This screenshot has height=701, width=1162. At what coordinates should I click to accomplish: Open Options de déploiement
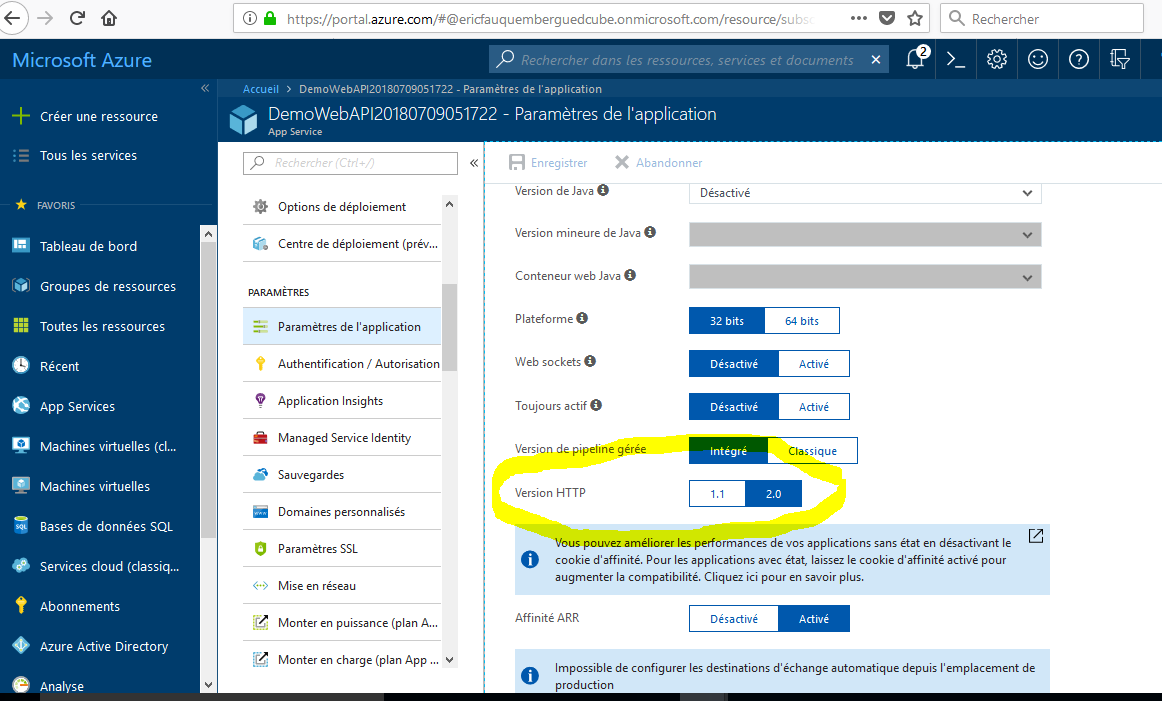coord(342,207)
